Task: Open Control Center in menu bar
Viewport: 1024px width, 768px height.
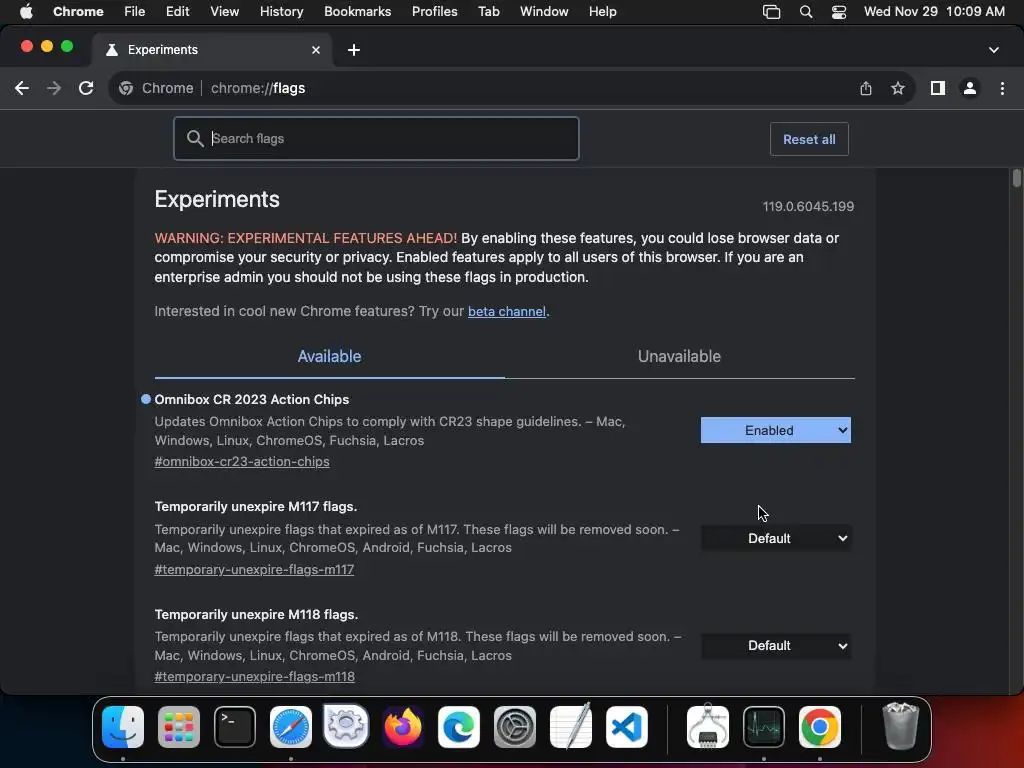Action: tap(839, 12)
